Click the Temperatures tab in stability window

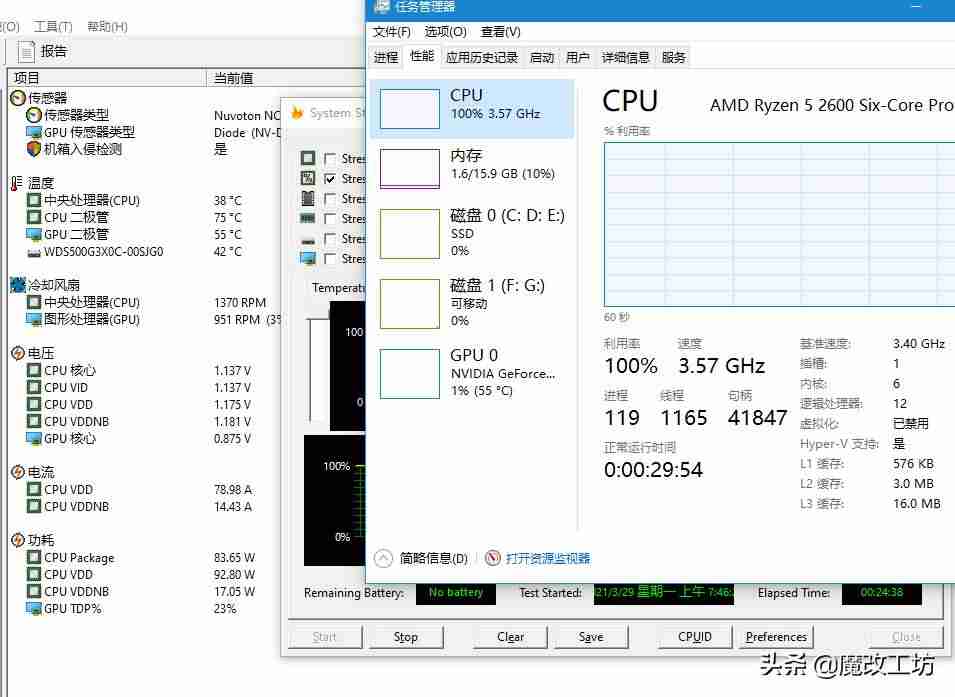tap(338, 288)
